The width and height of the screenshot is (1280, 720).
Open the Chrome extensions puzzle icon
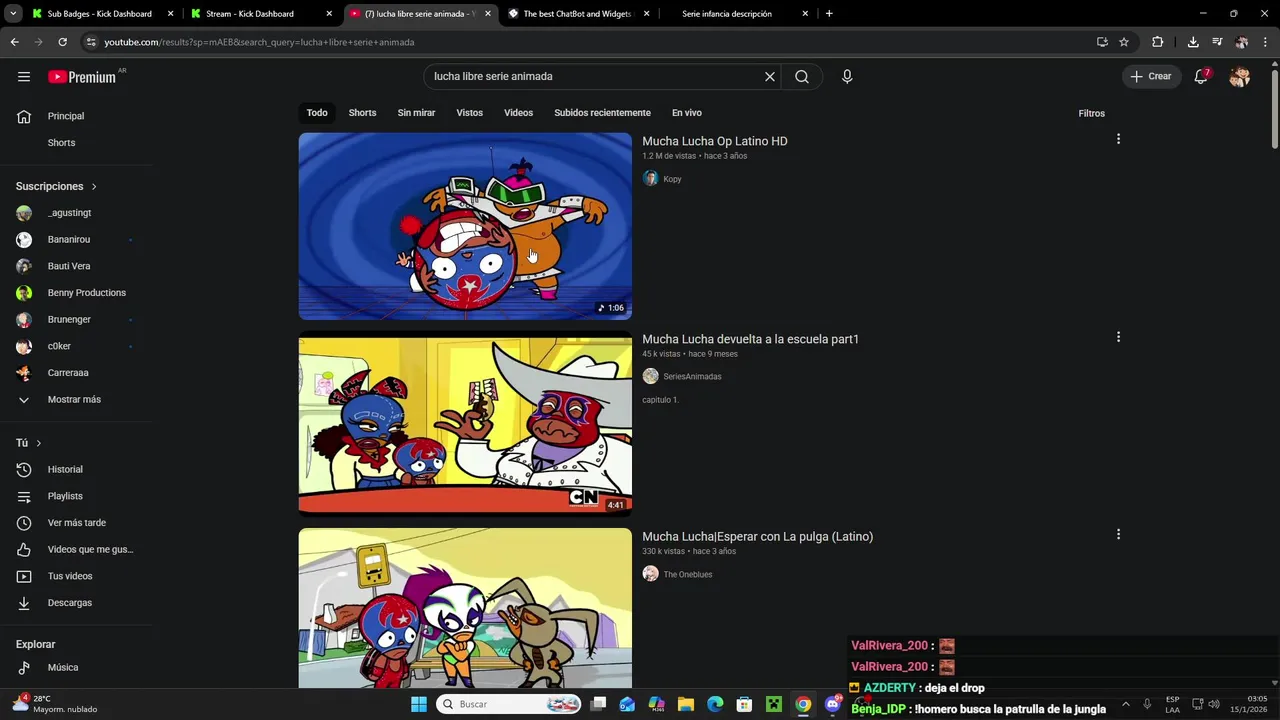[x=1158, y=42]
